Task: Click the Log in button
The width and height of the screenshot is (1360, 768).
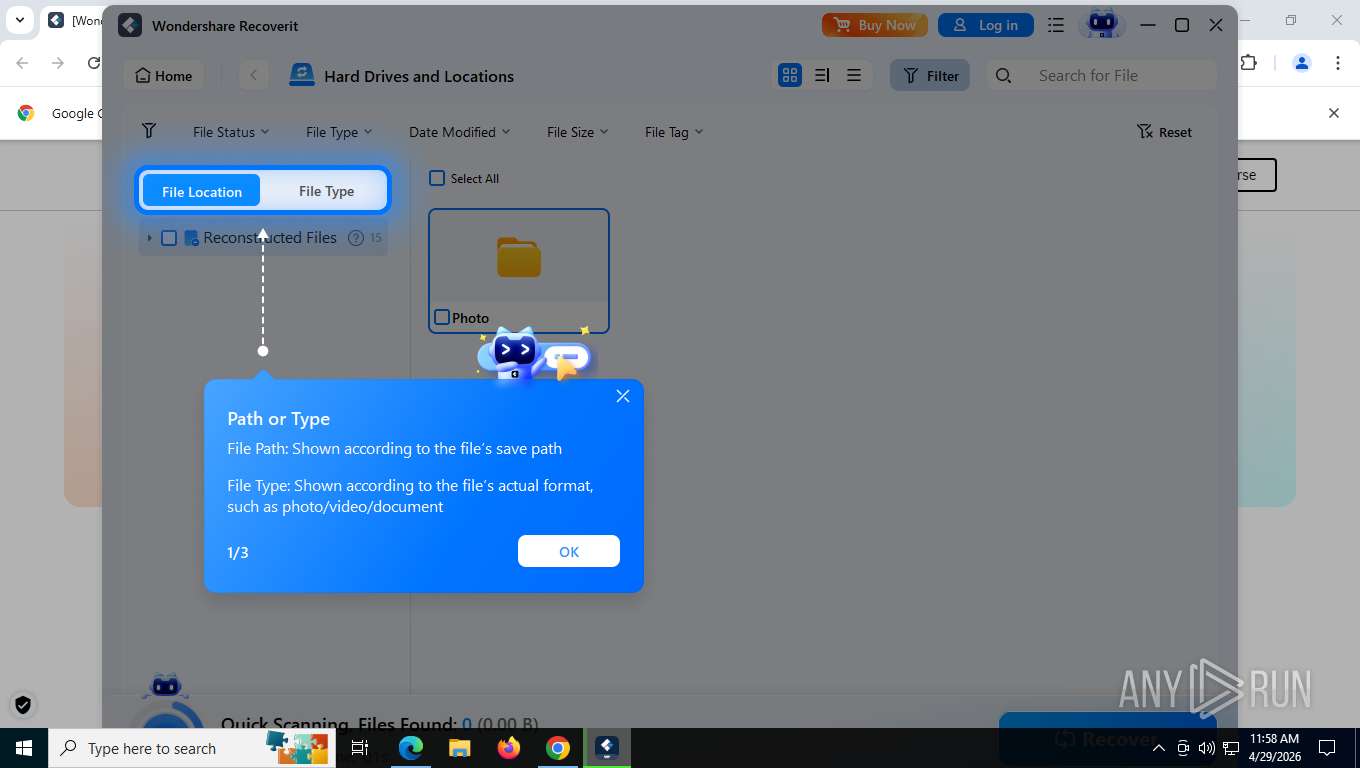Action: point(986,25)
